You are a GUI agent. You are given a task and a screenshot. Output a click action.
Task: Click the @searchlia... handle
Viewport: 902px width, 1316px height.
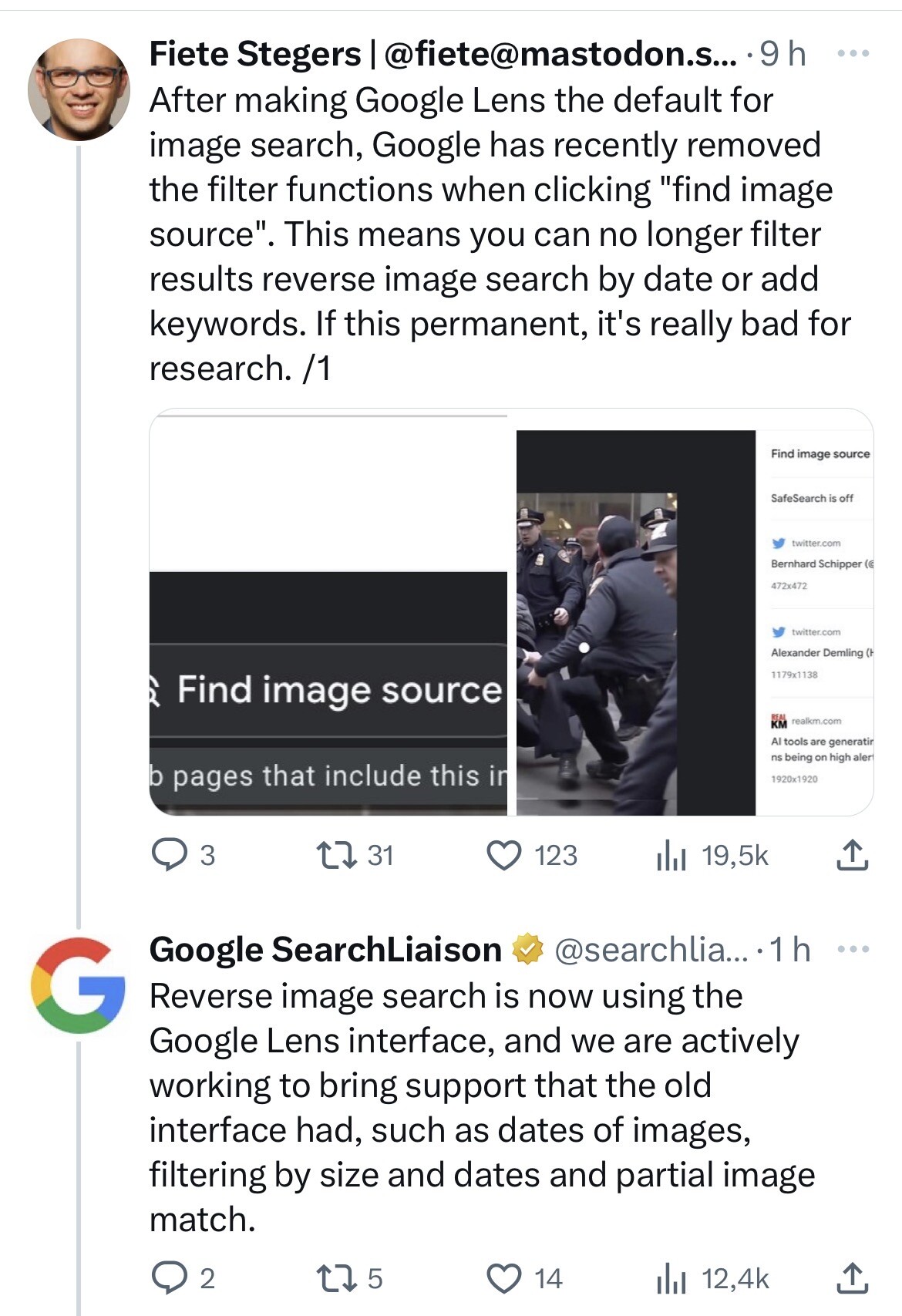coord(651,950)
